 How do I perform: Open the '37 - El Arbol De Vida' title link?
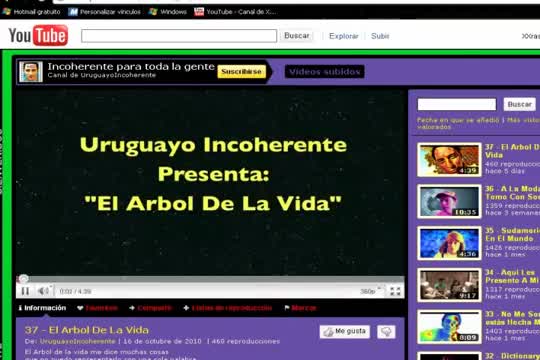tap(512, 151)
